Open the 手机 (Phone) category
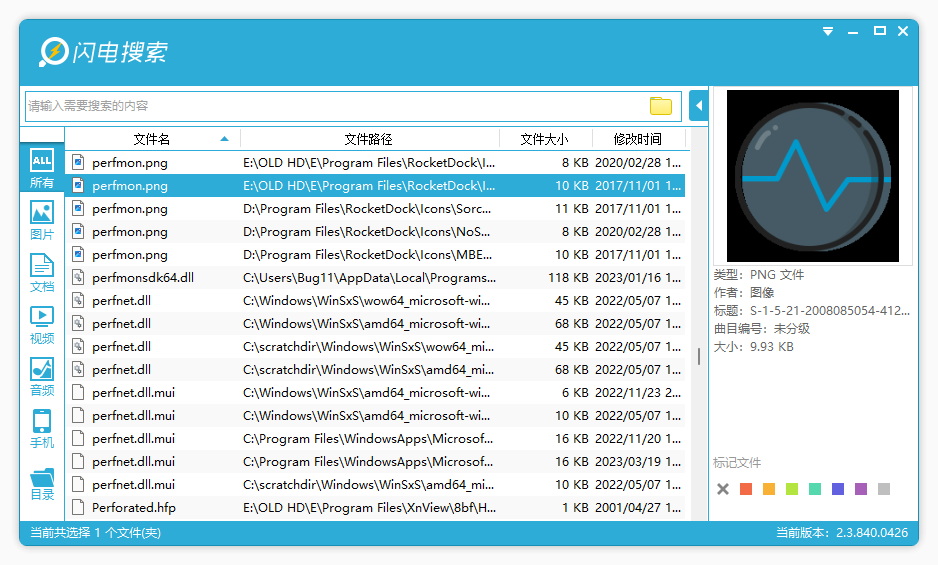The image size is (938, 565). click(42, 428)
